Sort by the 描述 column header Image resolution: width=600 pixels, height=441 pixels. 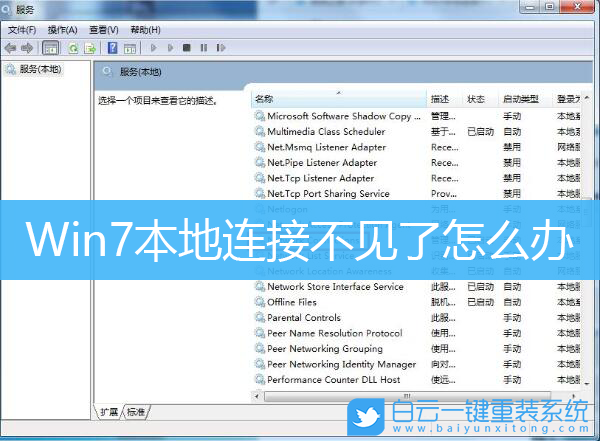(444, 99)
